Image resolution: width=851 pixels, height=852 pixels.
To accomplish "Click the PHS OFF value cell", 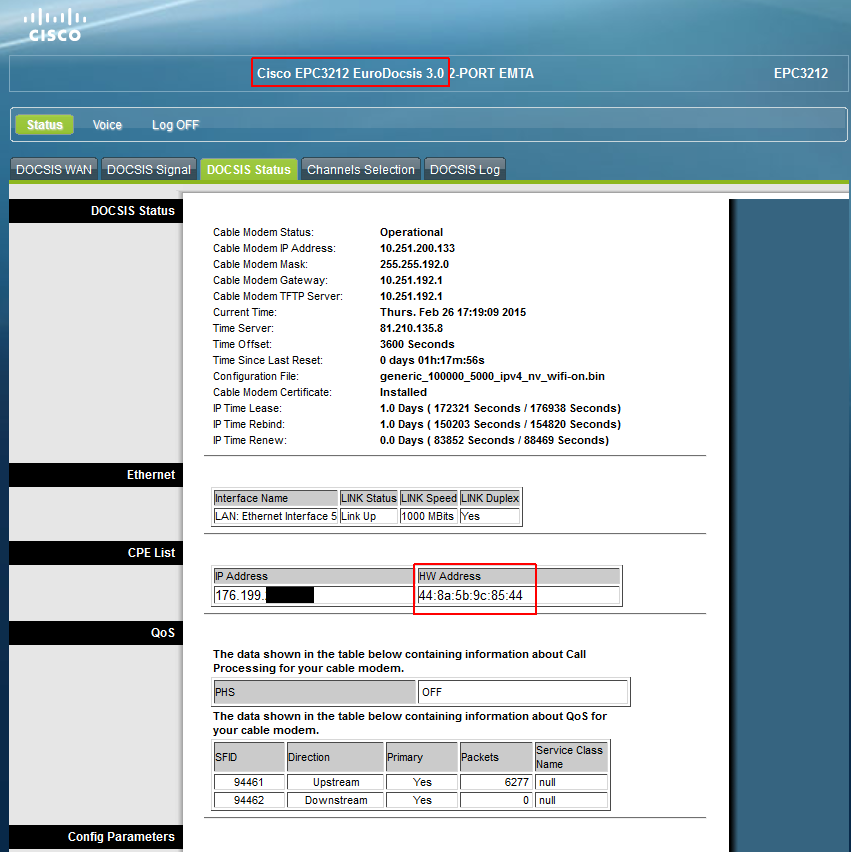I will (523, 692).
